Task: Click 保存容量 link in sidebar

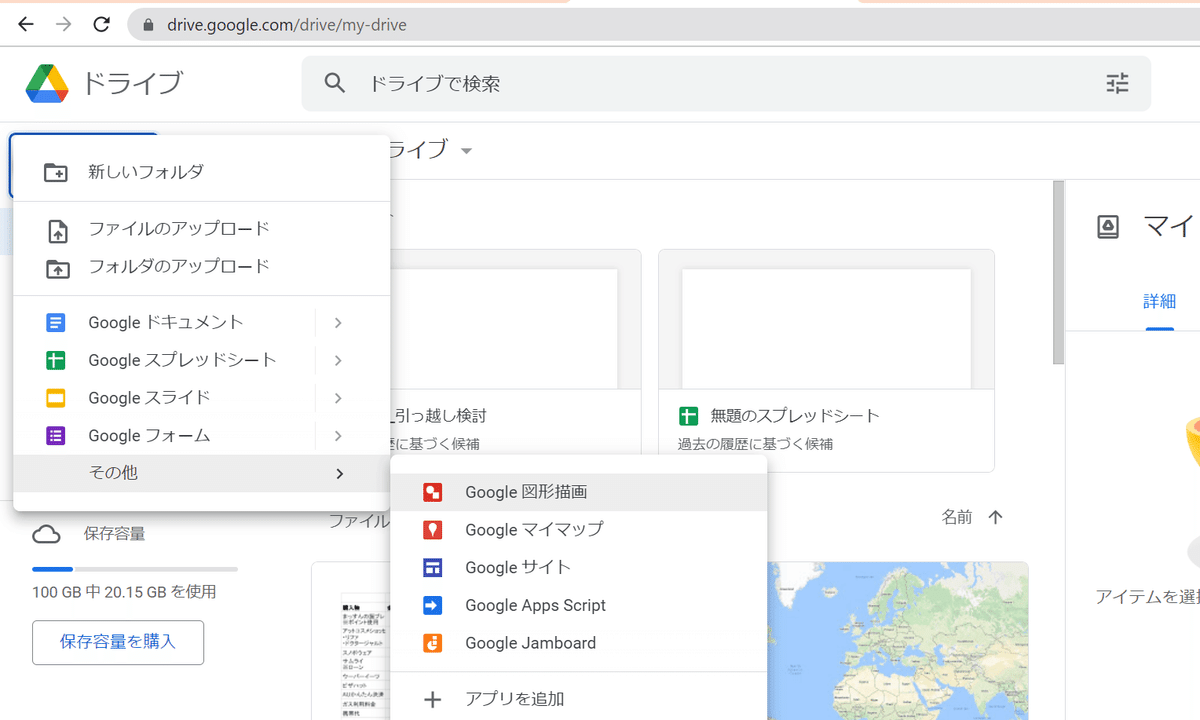Action: [114, 534]
